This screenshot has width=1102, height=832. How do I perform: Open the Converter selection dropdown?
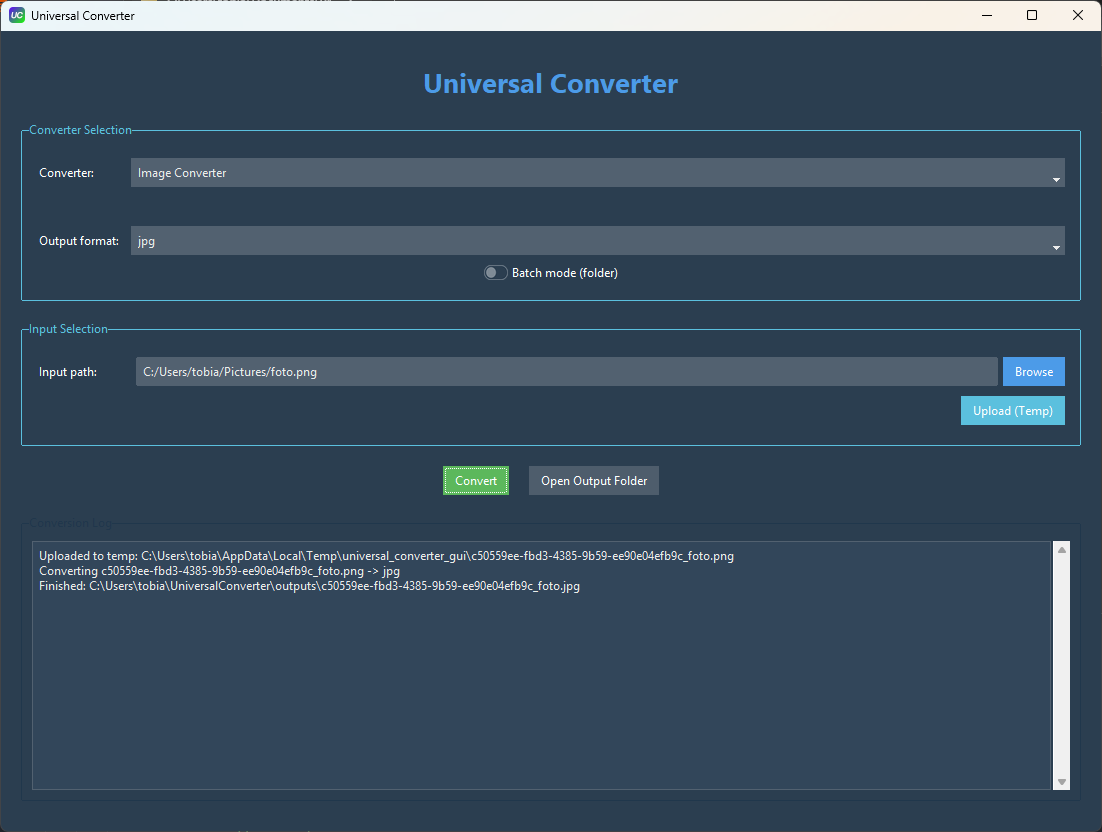597,172
